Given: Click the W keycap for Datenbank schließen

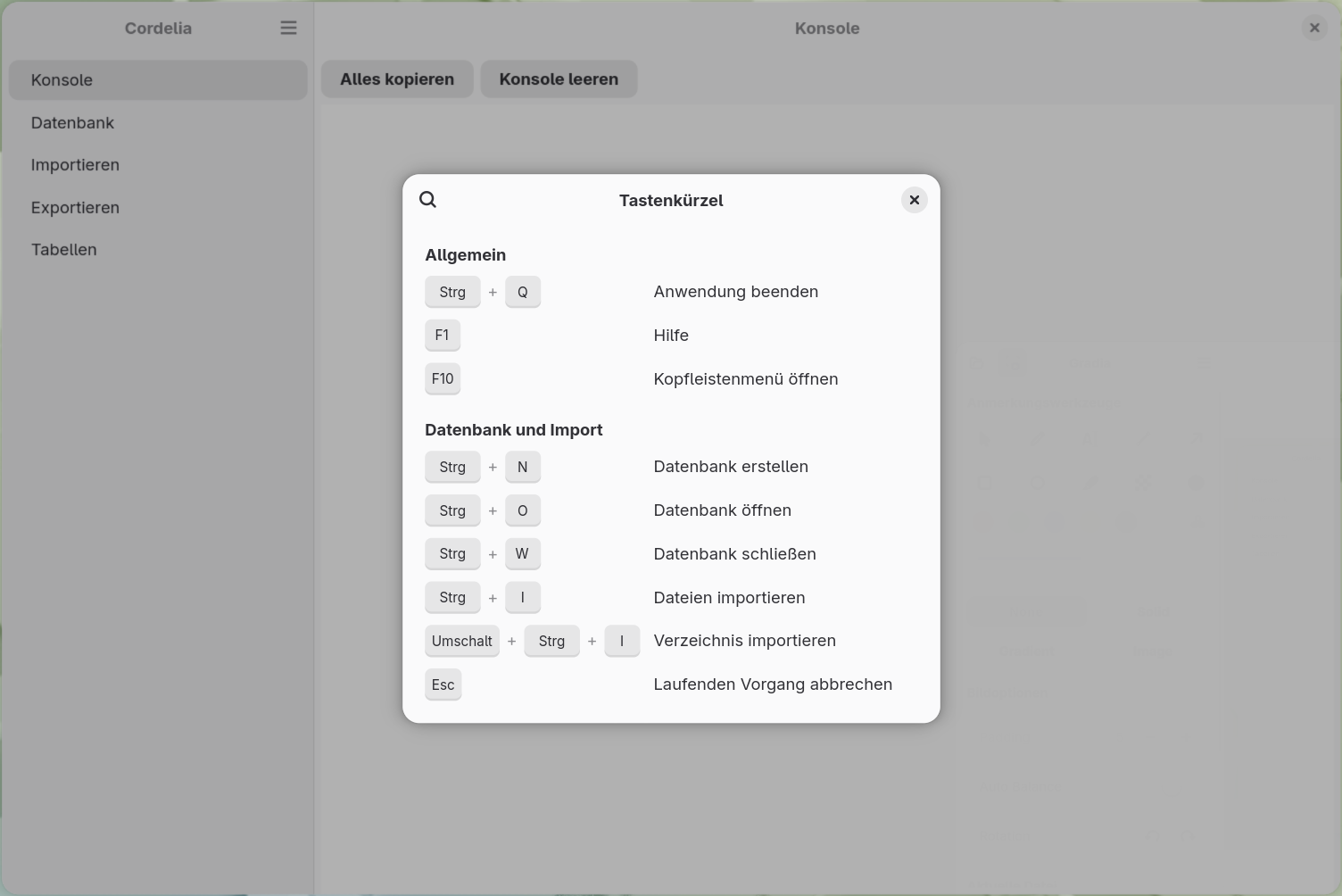Looking at the screenshot, I should 523,554.
